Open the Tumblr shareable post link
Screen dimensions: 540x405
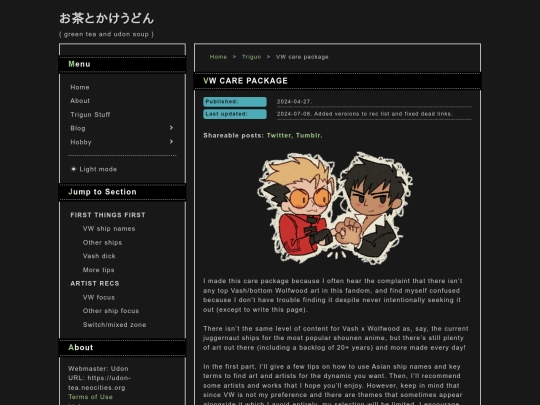point(308,136)
